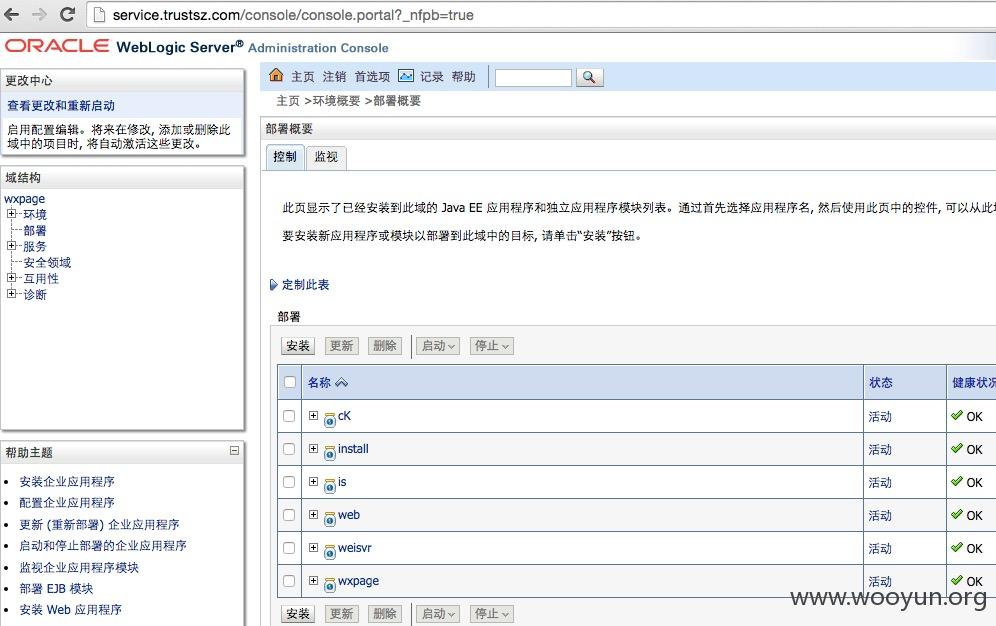Click 帮助 in the toolbar
This screenshot has height=626, width=996.
click(463, 77)
